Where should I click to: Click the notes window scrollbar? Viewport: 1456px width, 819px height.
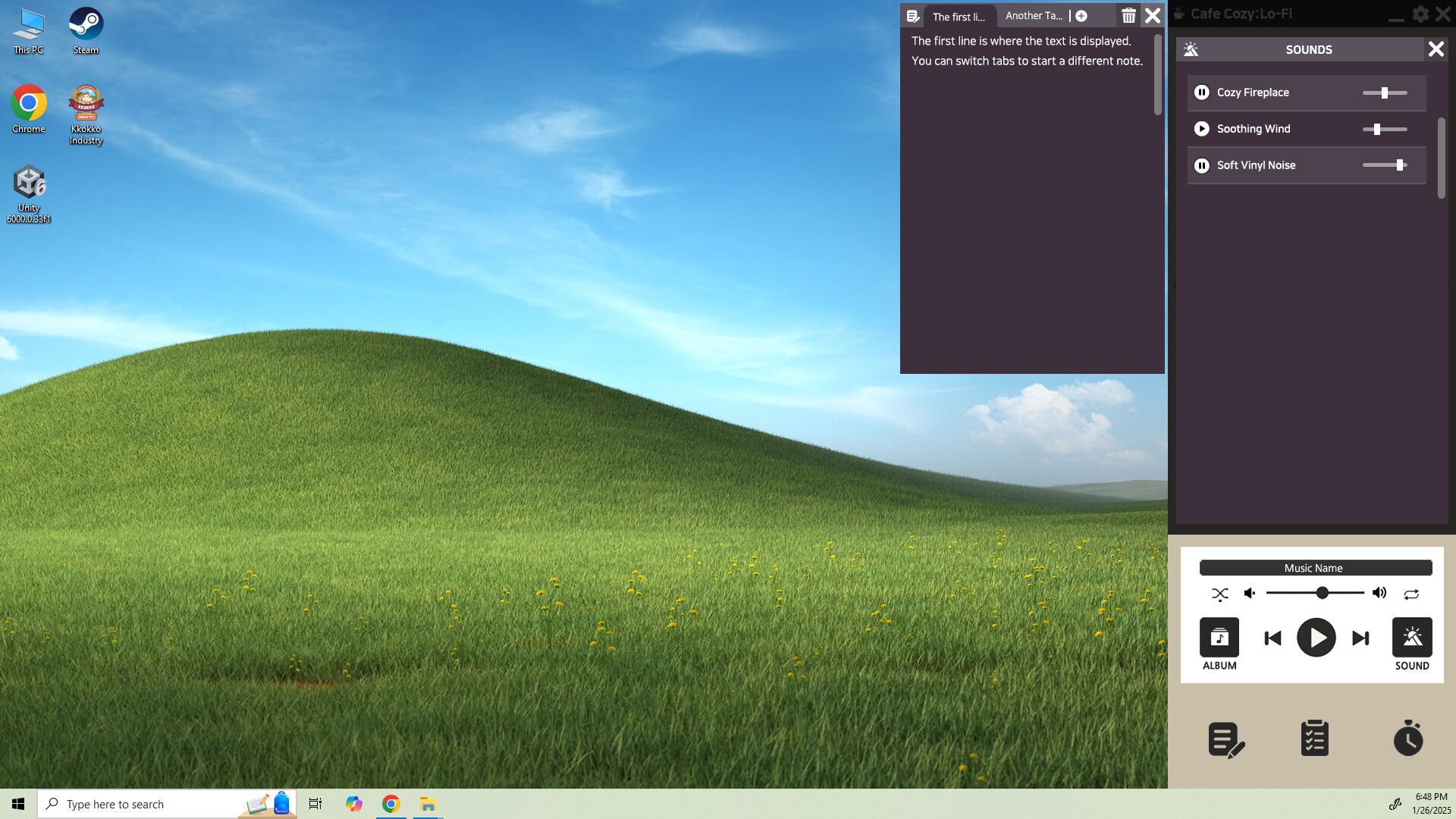coord(1158,74)
